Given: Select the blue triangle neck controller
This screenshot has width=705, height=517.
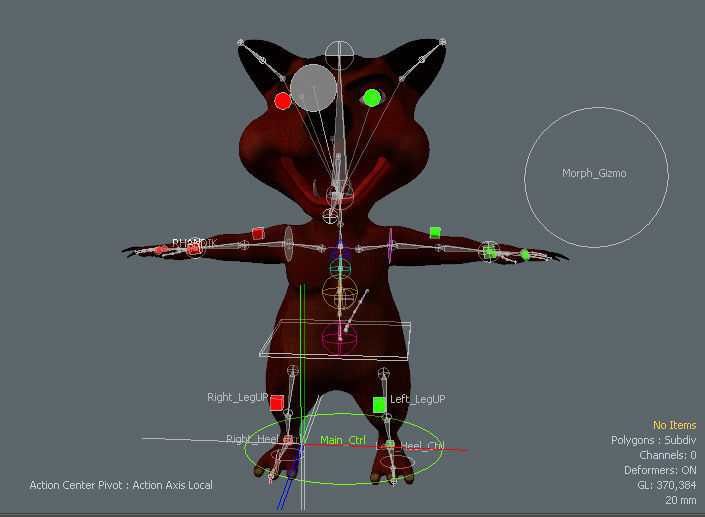Looking at the screenshot, I should (340, 249).
